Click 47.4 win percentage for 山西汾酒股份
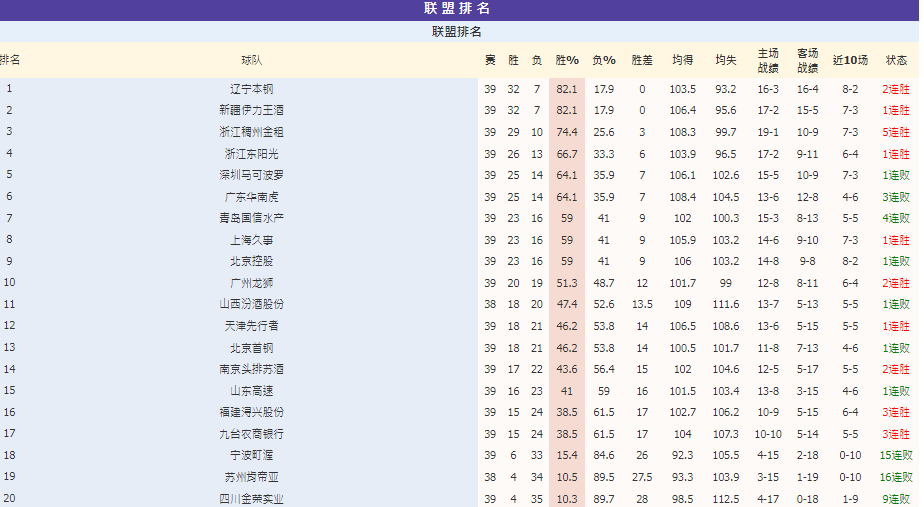Viewport: 924px width, 507px height. click(567, 304)
